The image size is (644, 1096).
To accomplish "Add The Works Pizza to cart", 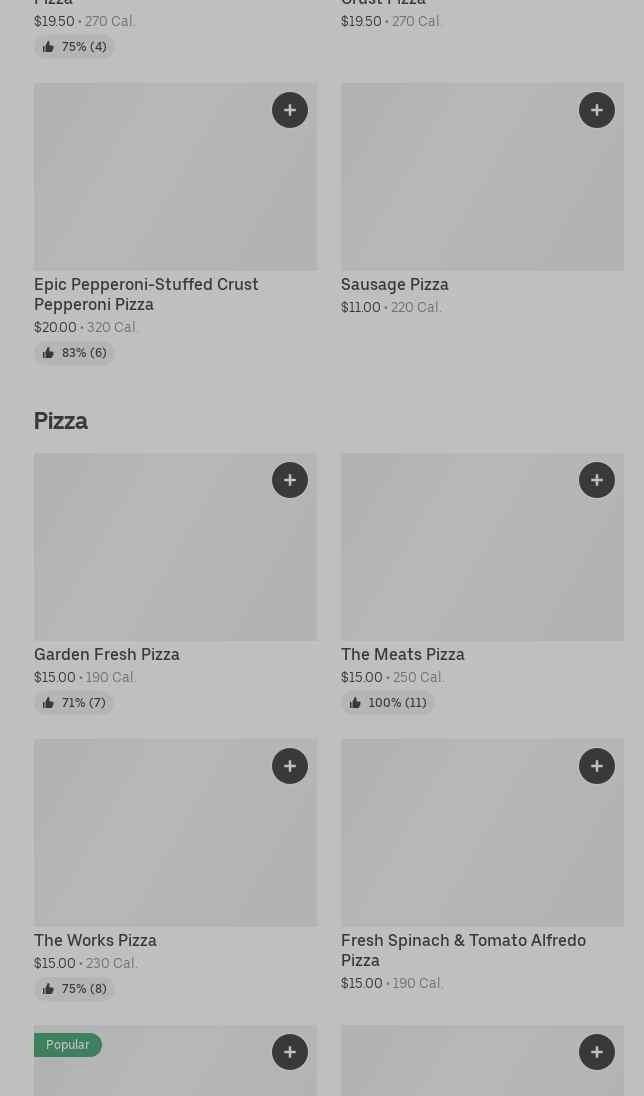I will (x=290, y=766).
